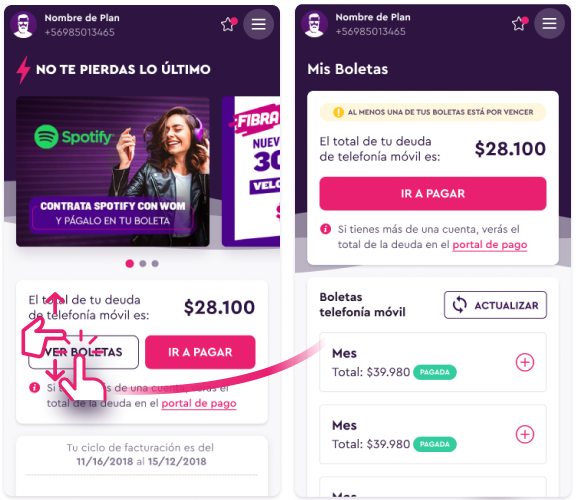Expand second Mes boleta with plus icon
This screenshot has width=579, height=500.
525,434
